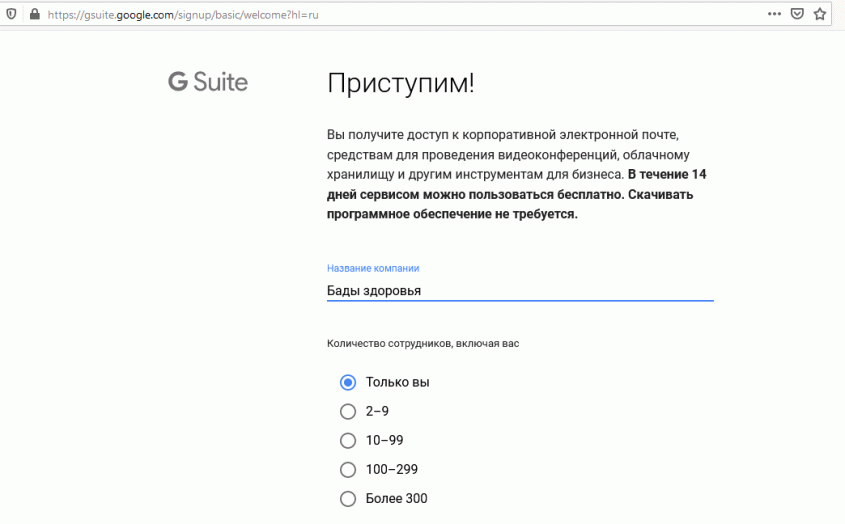
Task: Click the 'Приступим!' heading
Action: coord(401,84)
